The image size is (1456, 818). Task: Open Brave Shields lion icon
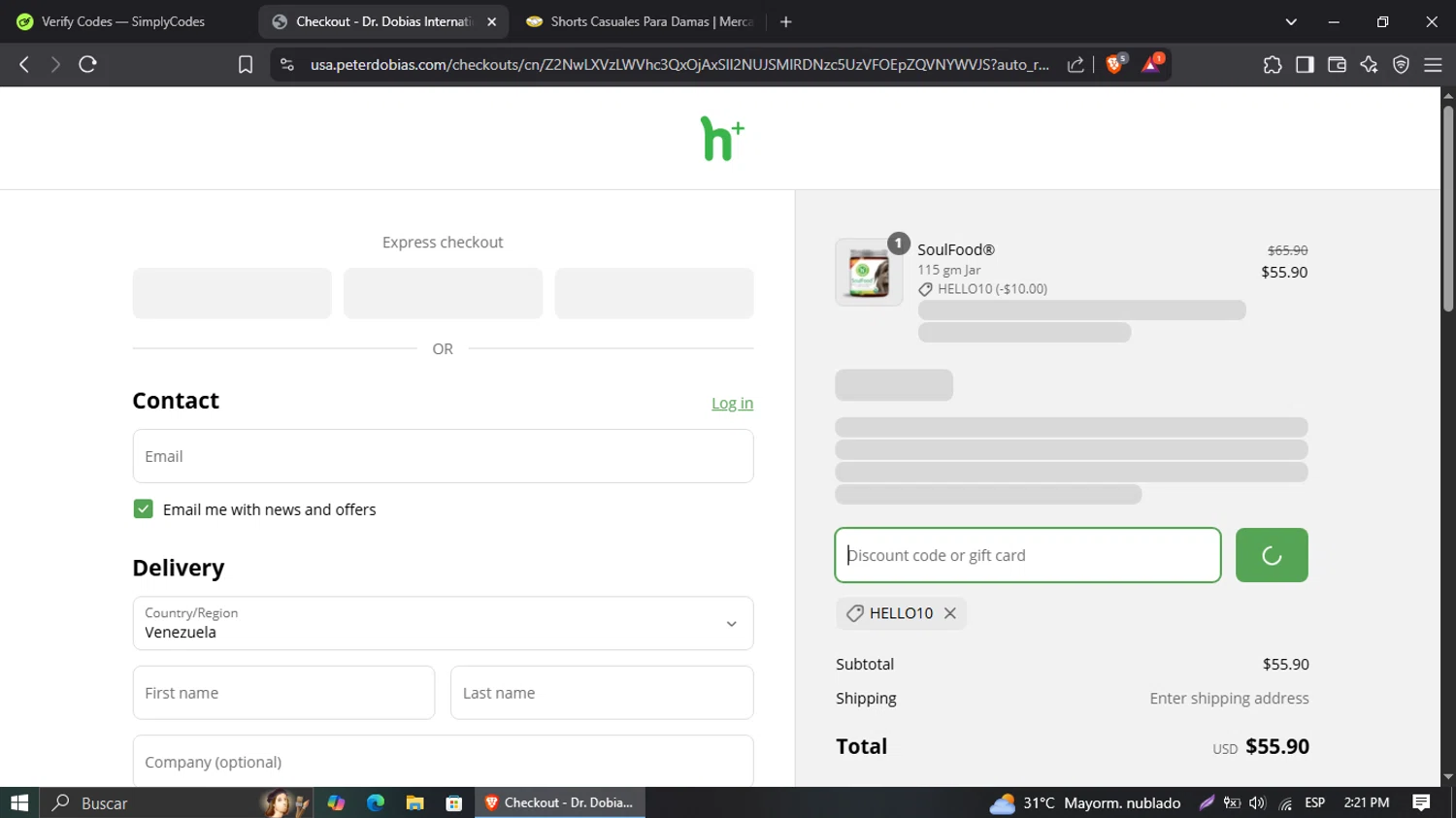coord(1115,64)
